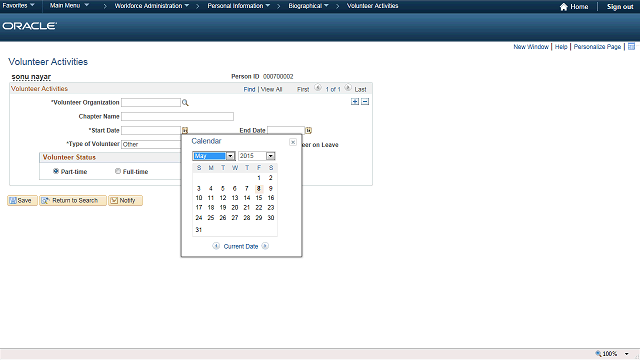
Task: Click Personalize Page link
Action: click(597, 47)
